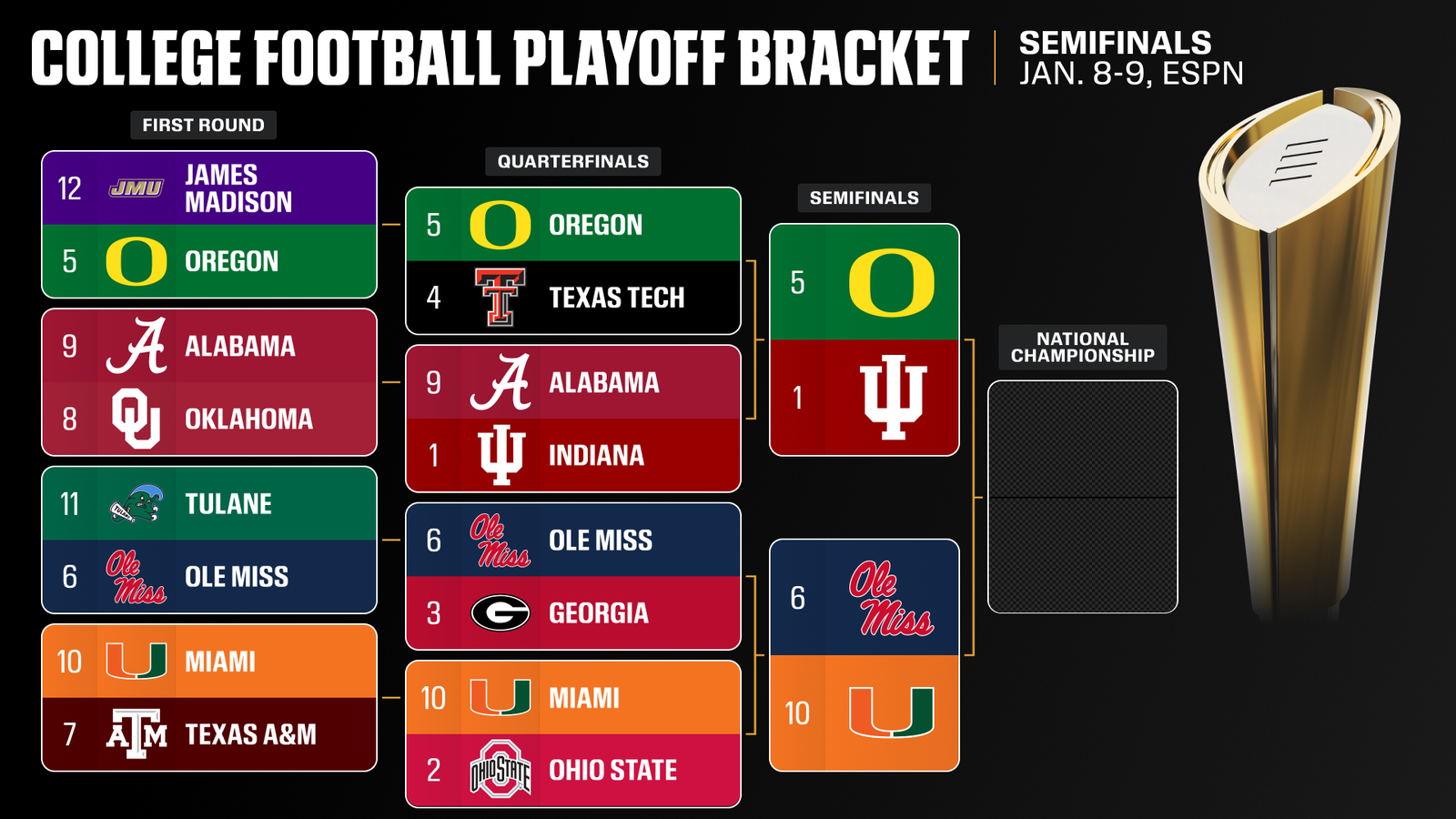
Task: Select the Semifinals round label
Action: 864,197
